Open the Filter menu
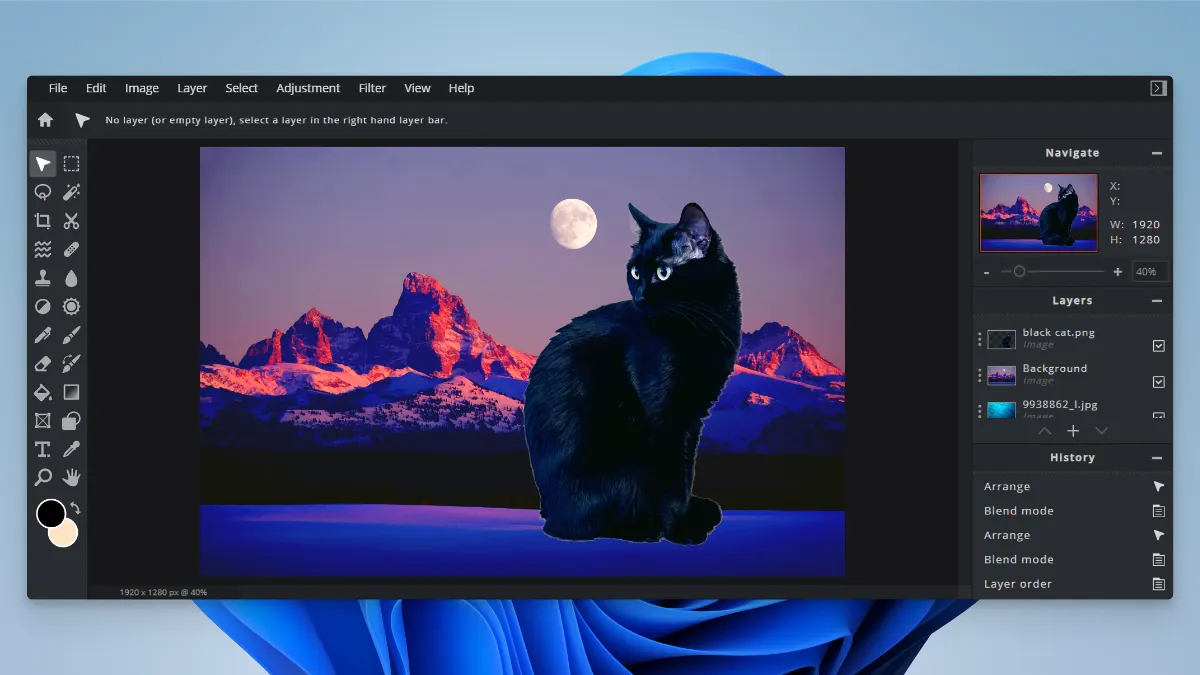This screenshot has width=1200, height=675. [x=372, y=88]
